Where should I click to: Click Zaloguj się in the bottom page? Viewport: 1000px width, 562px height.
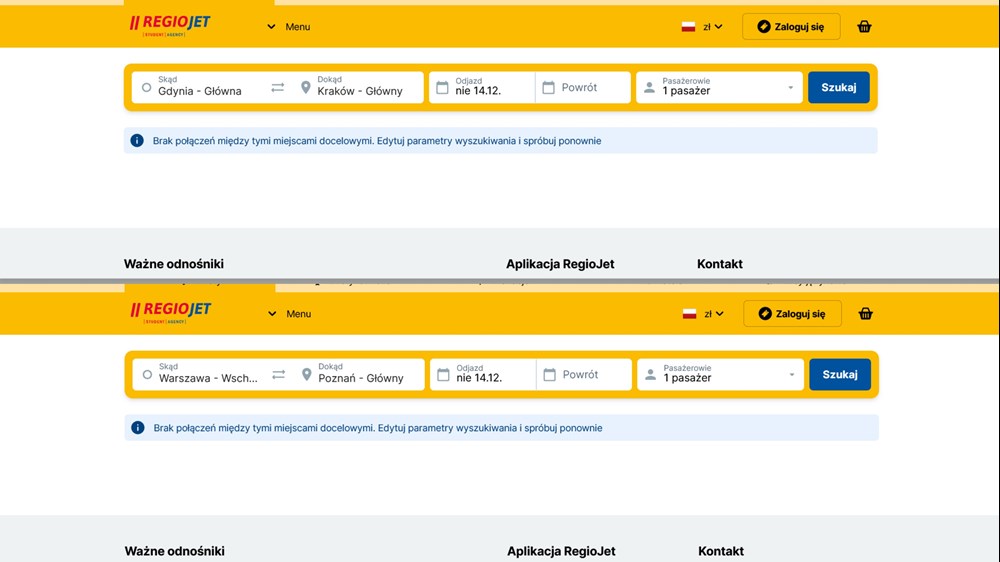pyautogui.click(x=792, y=314)
